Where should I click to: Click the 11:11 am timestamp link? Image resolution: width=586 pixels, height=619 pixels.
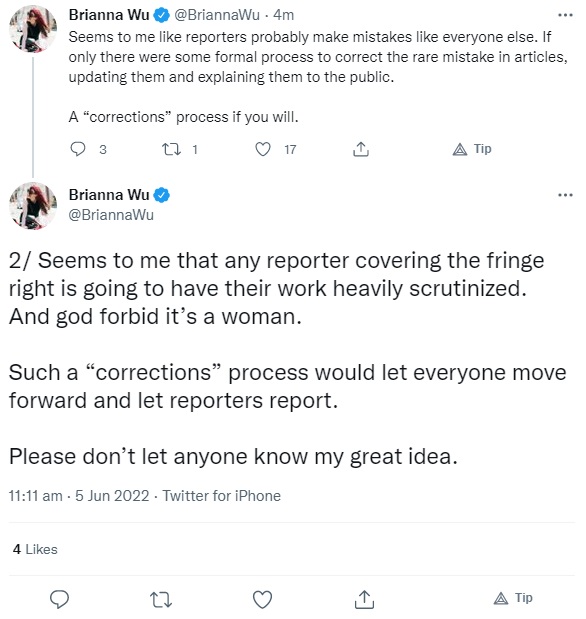[x=36, y=496]
